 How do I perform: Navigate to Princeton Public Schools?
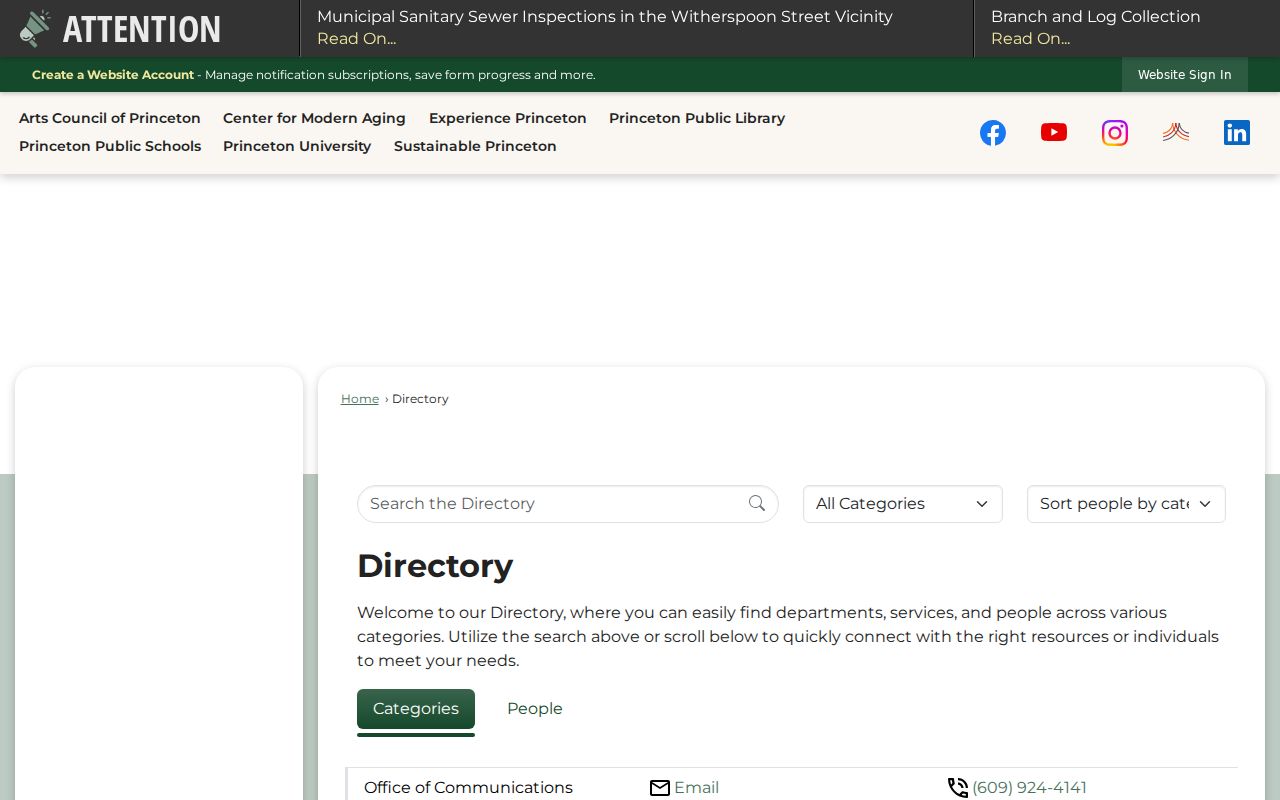click(x=110, y=146)
